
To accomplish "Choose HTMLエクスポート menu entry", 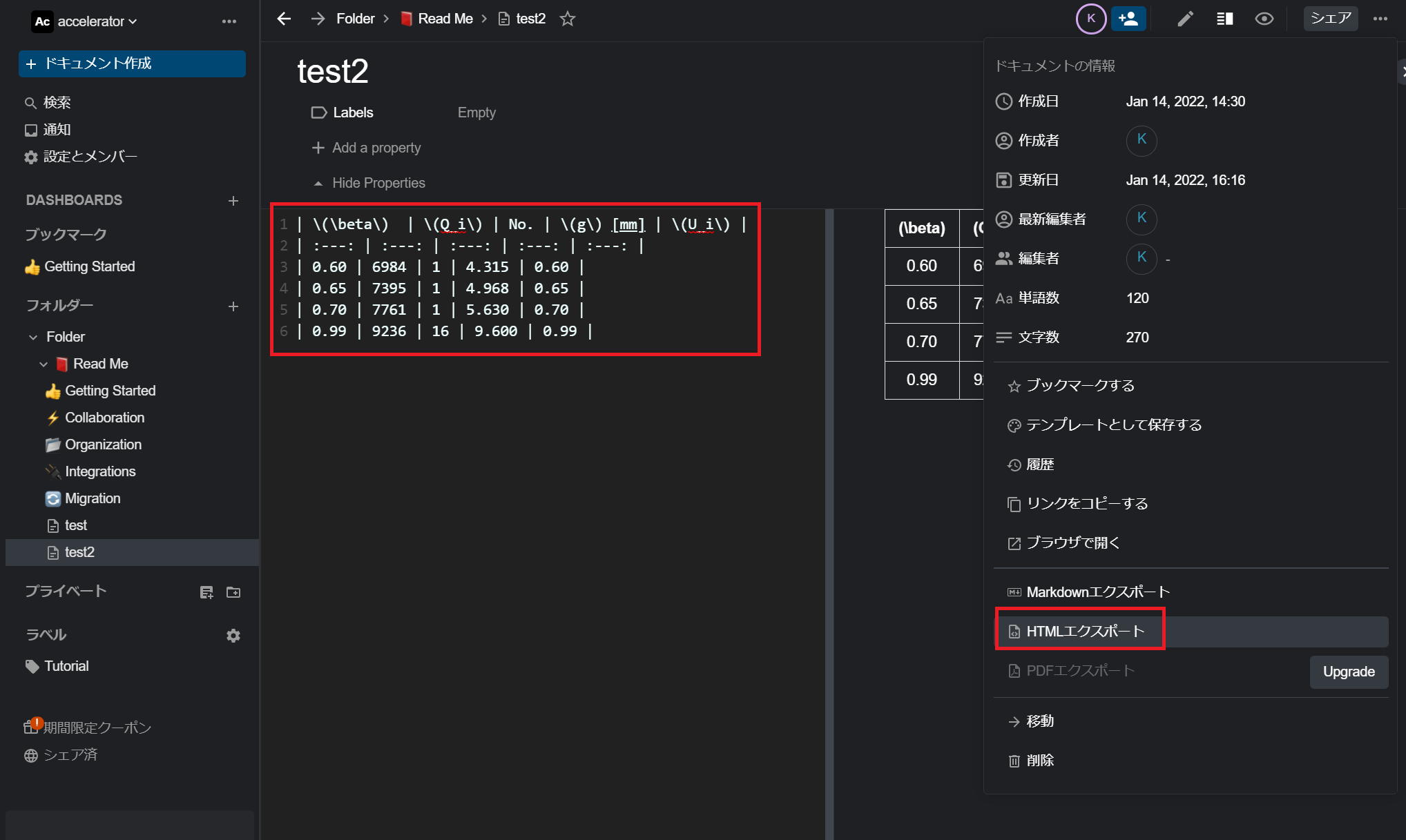I will 1084,631.
